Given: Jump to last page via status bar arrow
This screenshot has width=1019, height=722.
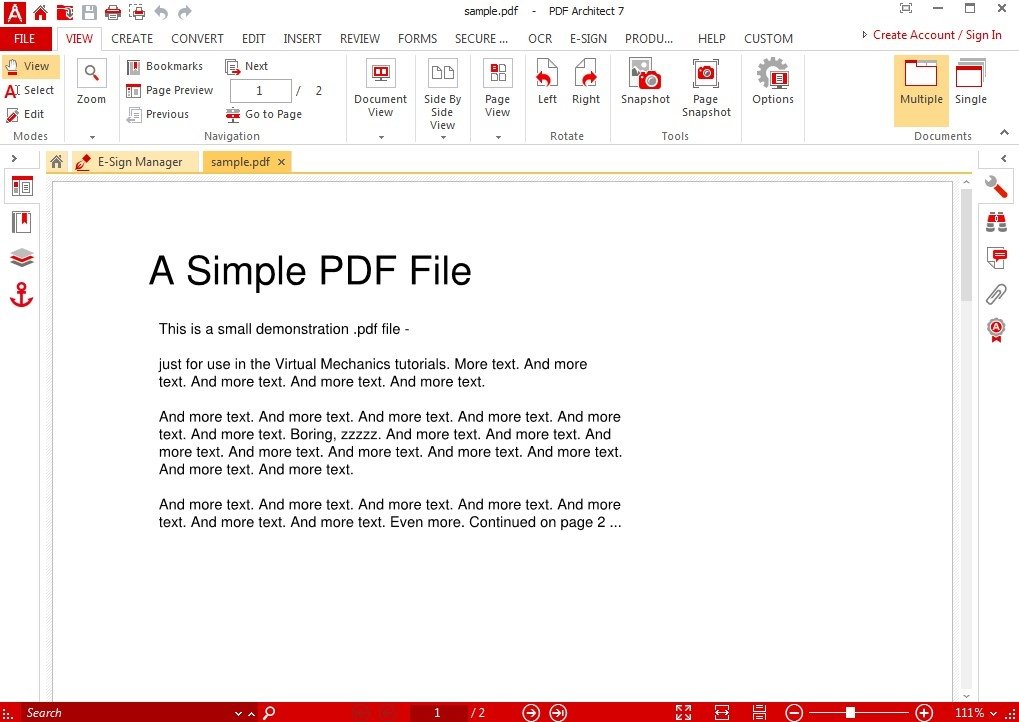Looking at the screenshot, I should tap(558, 713).
